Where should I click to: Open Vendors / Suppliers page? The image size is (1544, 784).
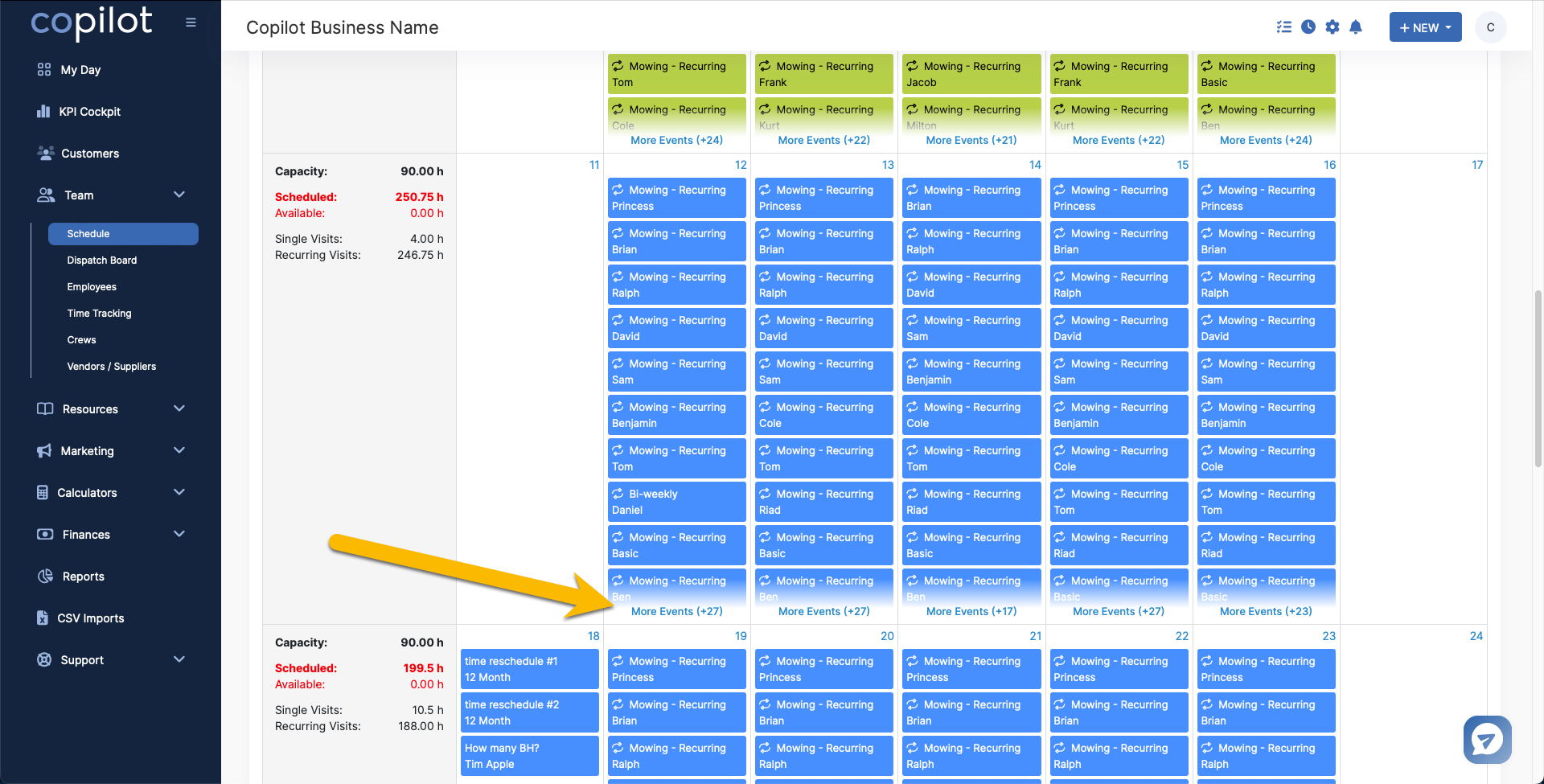pos(112,367)
